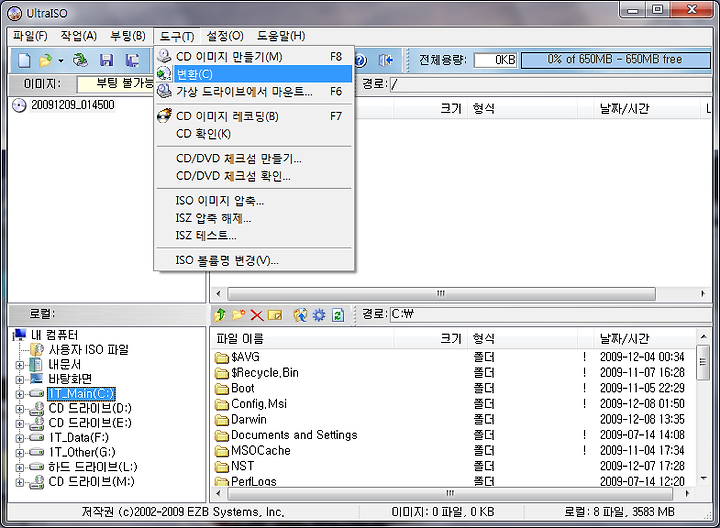This screenshot has height=528, width=720.
Task: Open the 부팅(B) menu
Action: point(128,36)
